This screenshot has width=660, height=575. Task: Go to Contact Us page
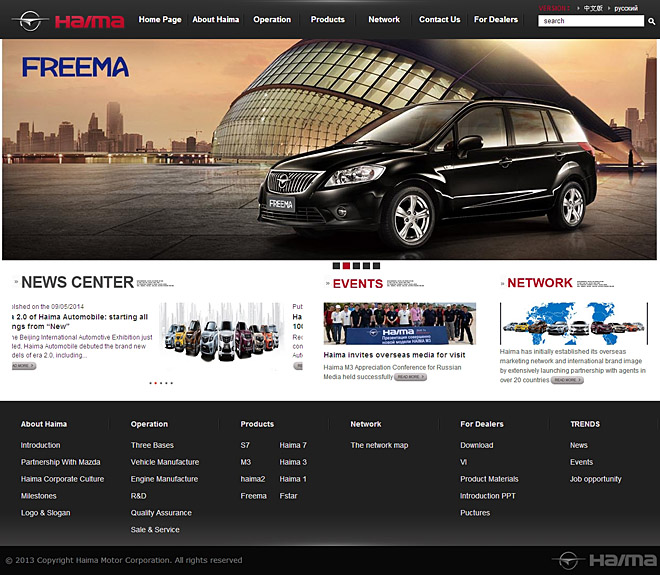click(x=440, y=19)
